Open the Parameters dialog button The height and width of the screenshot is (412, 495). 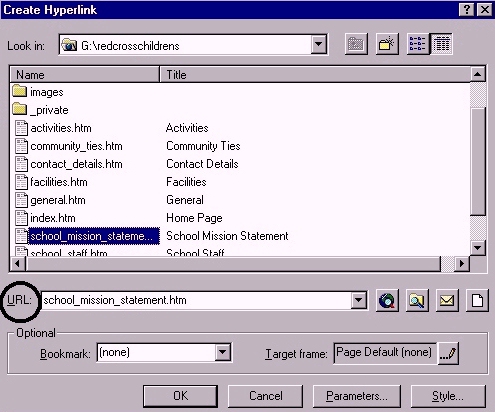[x=357, y=396]
